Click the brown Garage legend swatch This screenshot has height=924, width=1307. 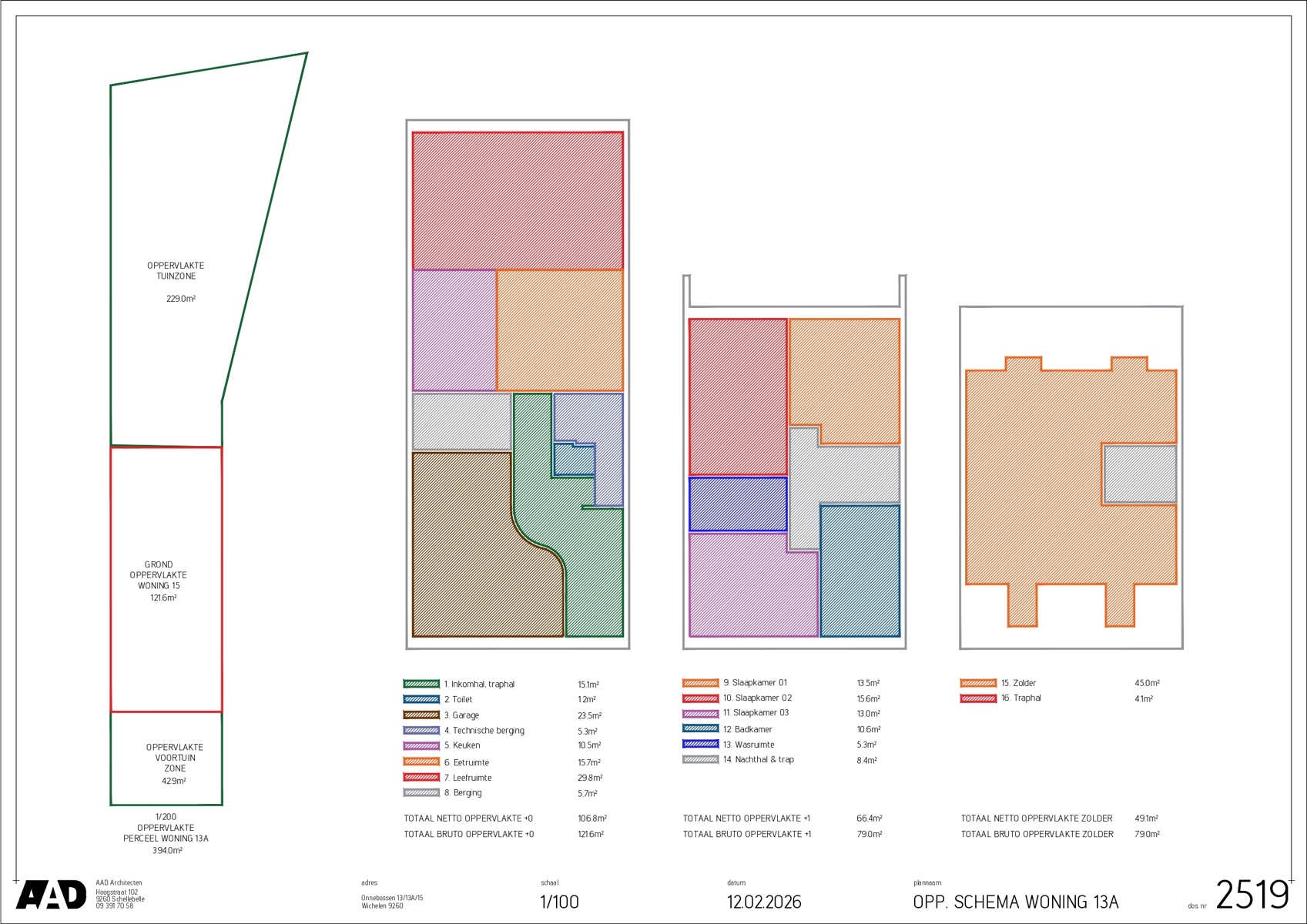tap(421, 715)
